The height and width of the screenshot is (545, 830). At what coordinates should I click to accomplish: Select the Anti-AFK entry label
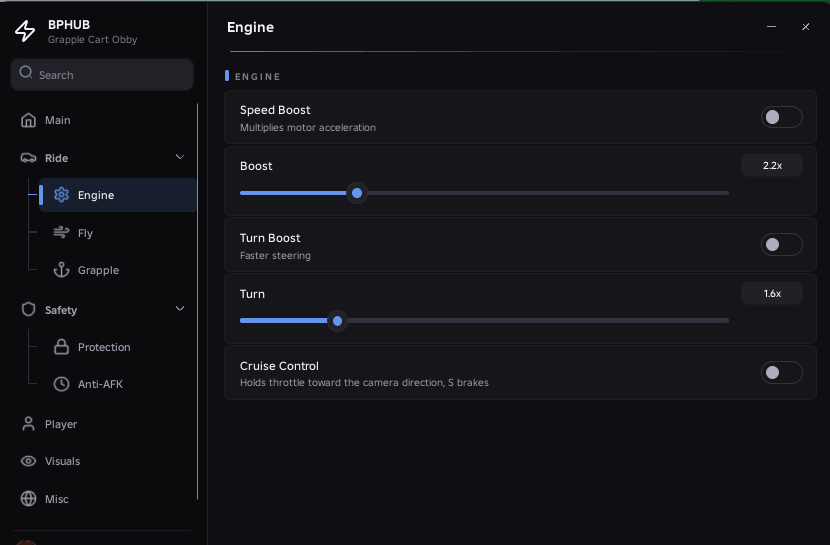(x=100, y=384)
